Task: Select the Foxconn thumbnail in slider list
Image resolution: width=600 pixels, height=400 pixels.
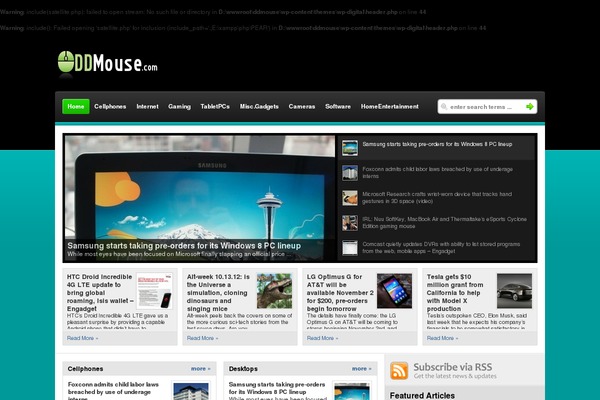Action: pyautogui.click(x=350, y=173)
